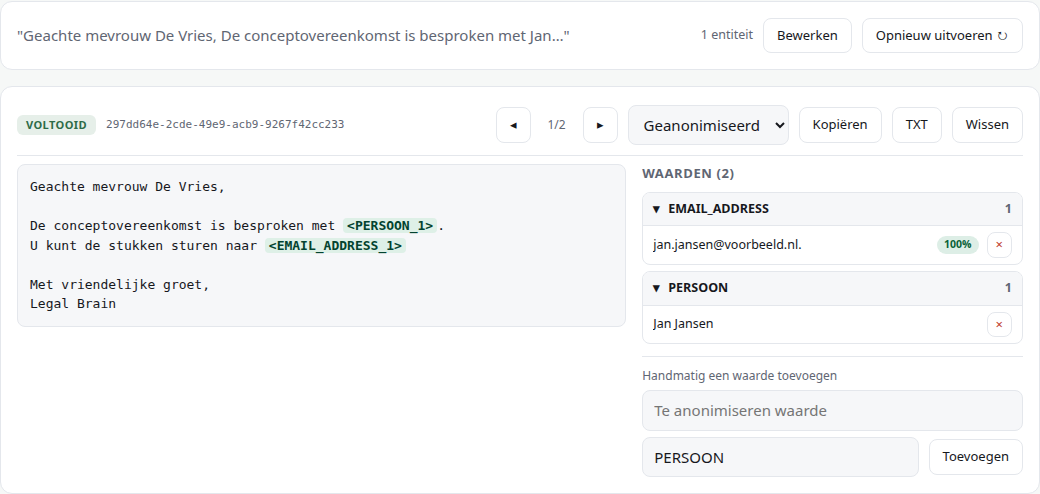1040x494 pixels.
Task: Select the job ID 297dd64e-2cde text
Action: [225, 124]
